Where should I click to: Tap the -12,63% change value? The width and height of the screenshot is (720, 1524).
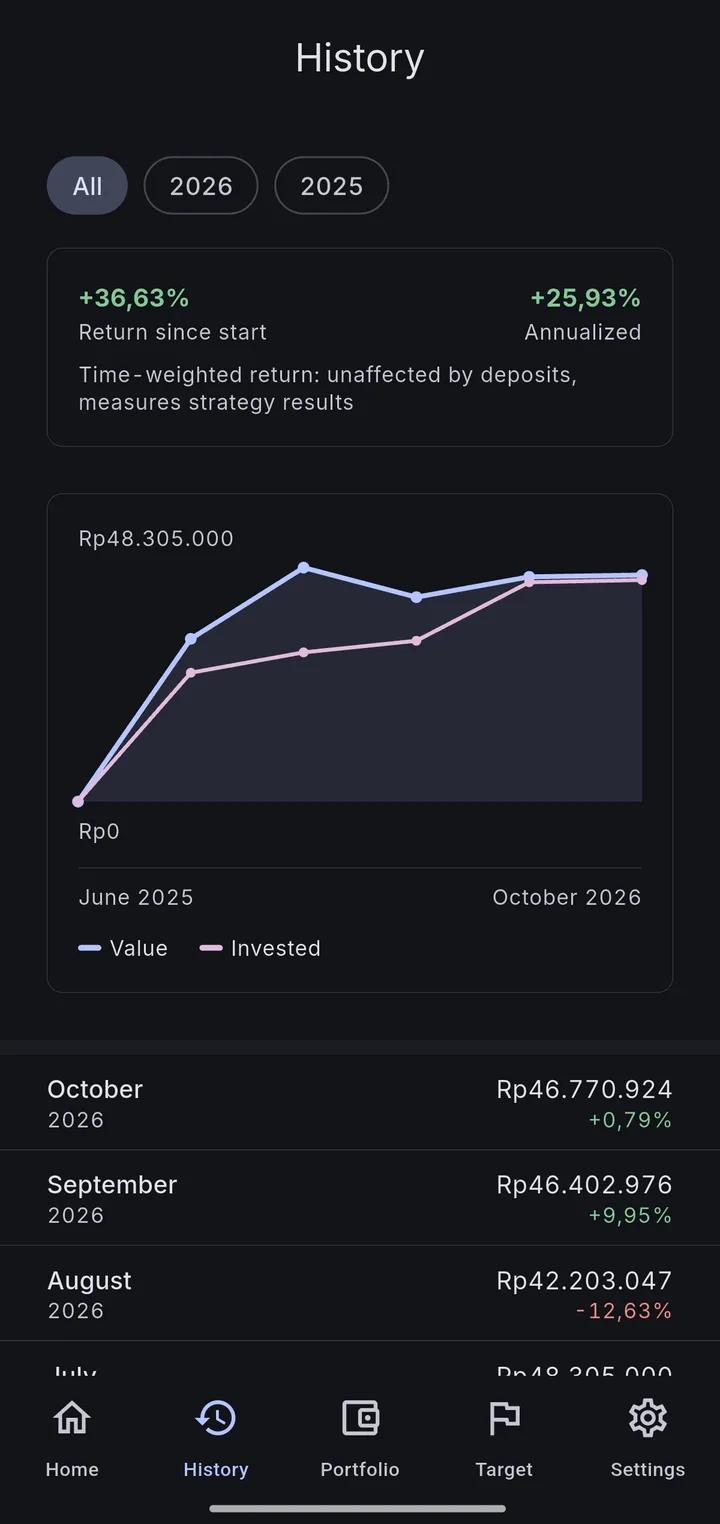pos(624,1311)
